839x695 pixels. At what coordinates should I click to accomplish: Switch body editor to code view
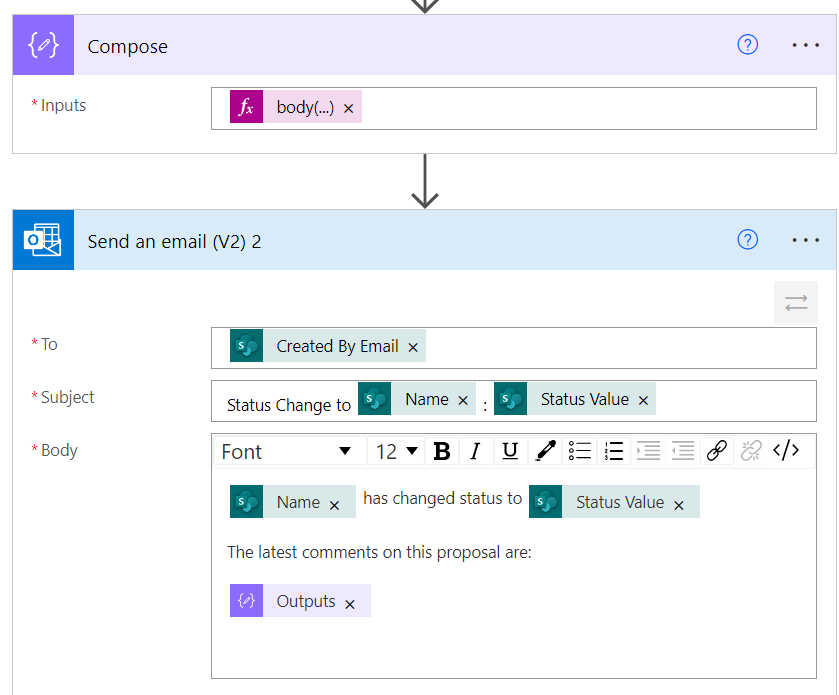coord(786,452)
